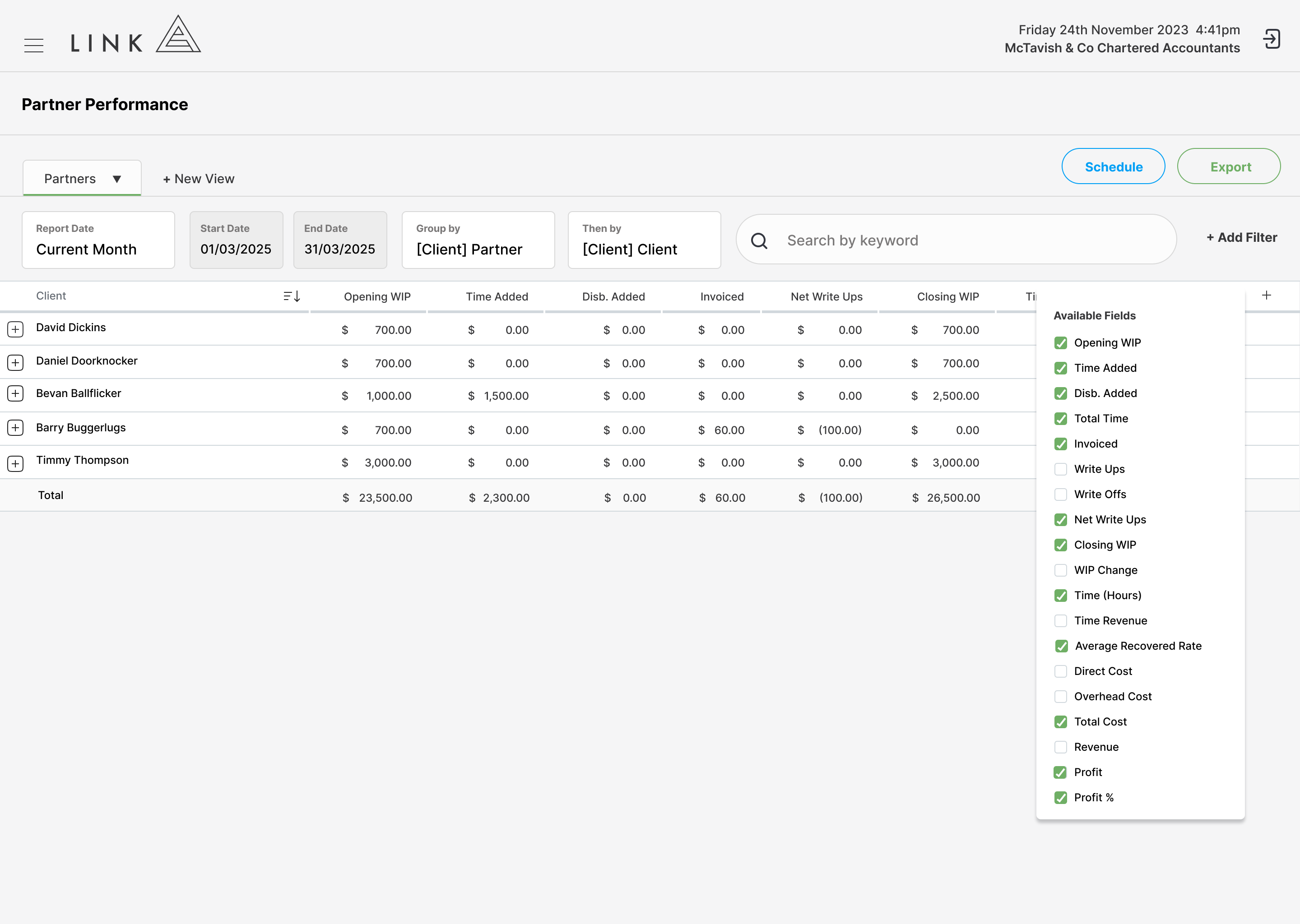Click the Client column header
Screen dimensions: 1300x924
(51, 296)
